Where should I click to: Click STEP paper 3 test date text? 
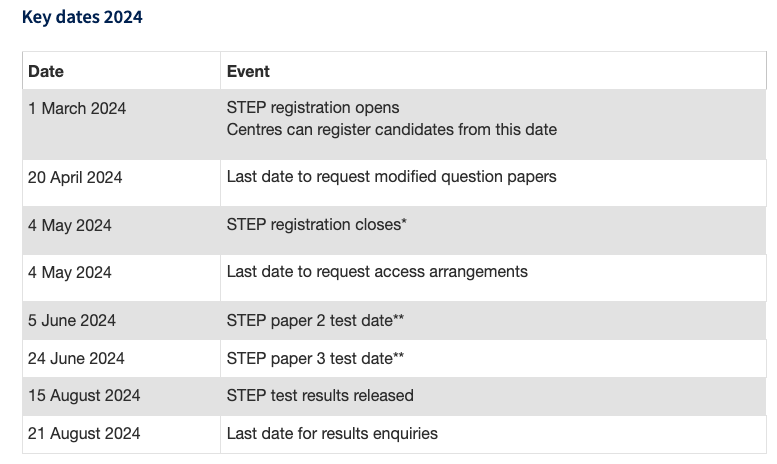[315, 358]
